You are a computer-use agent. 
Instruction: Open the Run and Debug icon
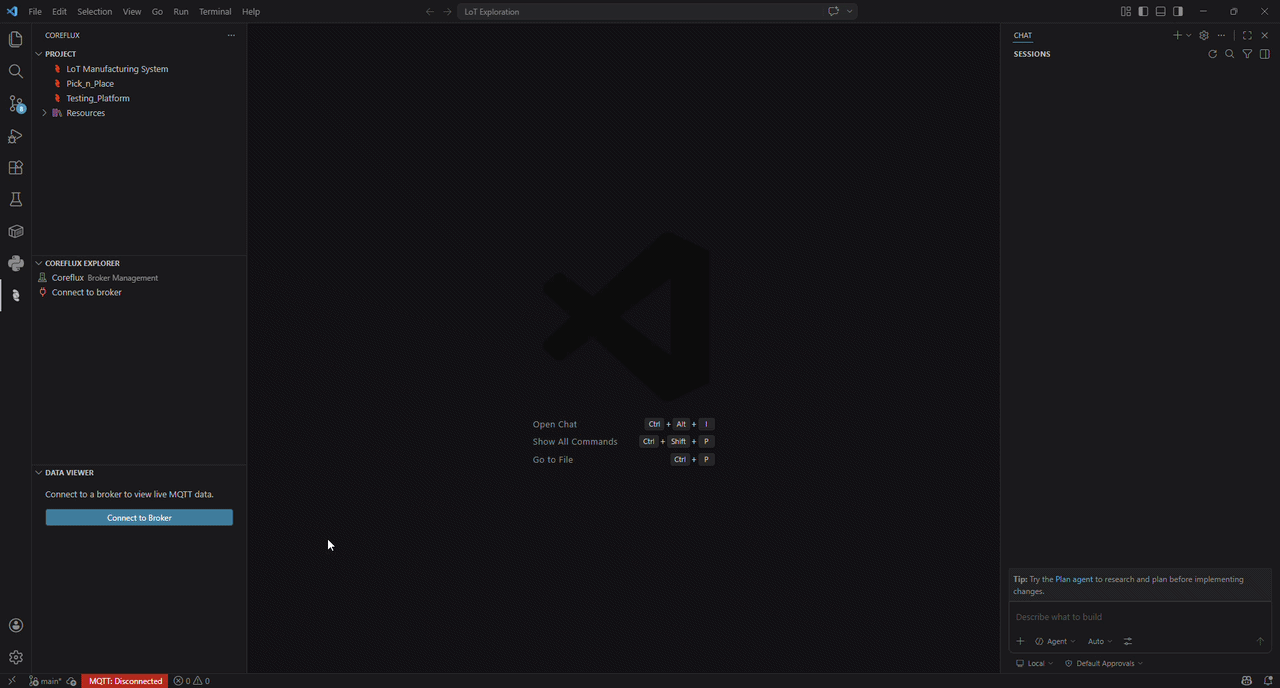(15, 135)
